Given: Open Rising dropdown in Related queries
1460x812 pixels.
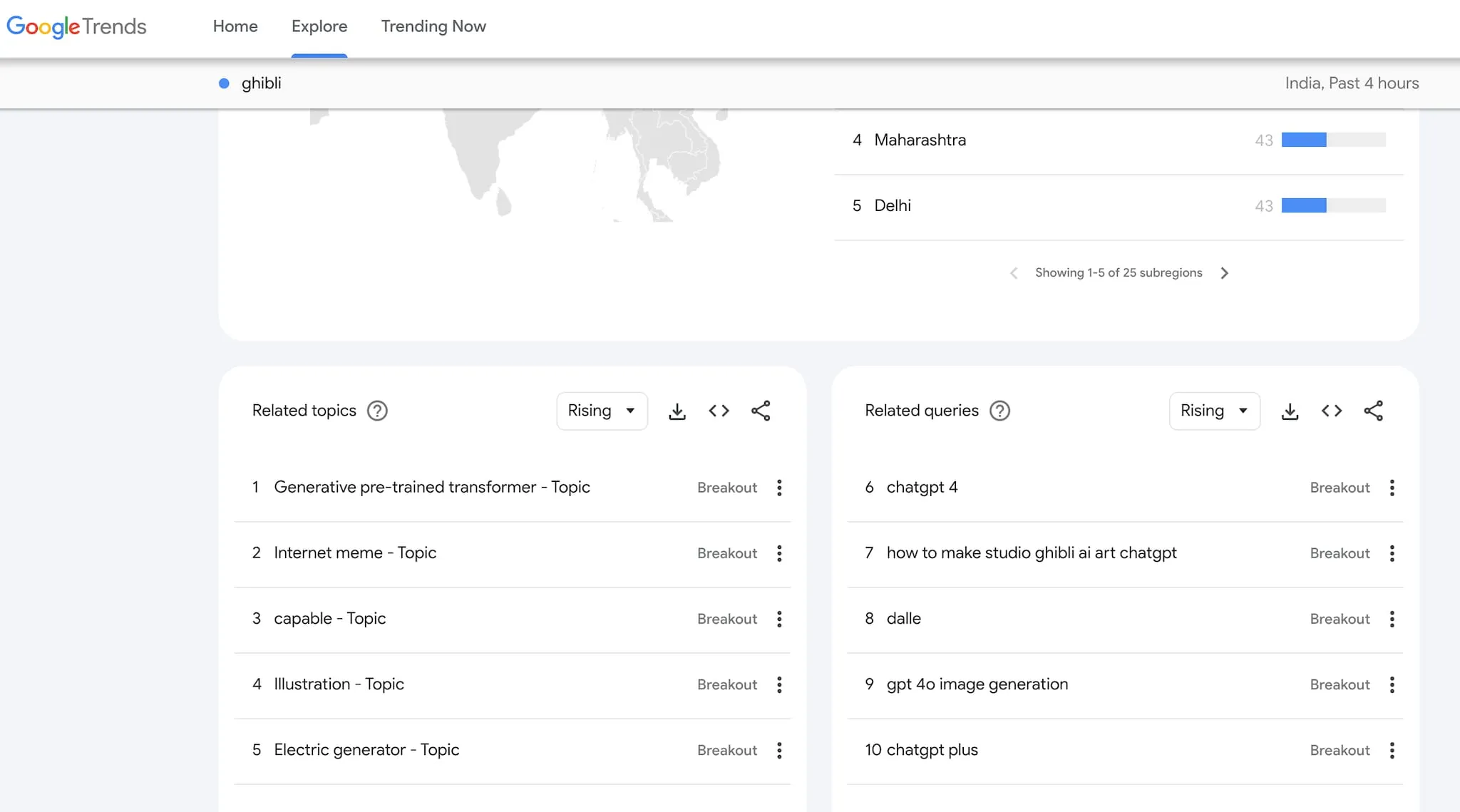Looking at the screenshot, I should 1215,411.
